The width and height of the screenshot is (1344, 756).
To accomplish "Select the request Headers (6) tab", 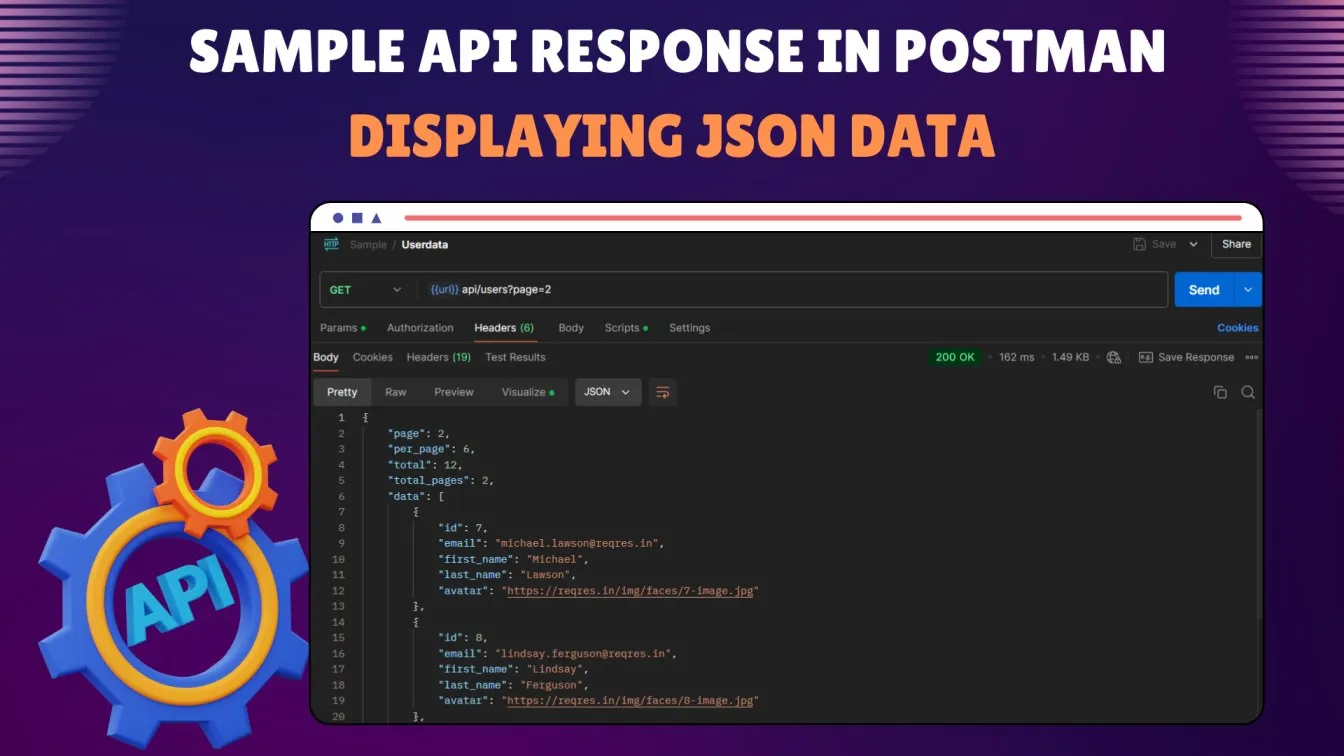I will click(504, 328).
